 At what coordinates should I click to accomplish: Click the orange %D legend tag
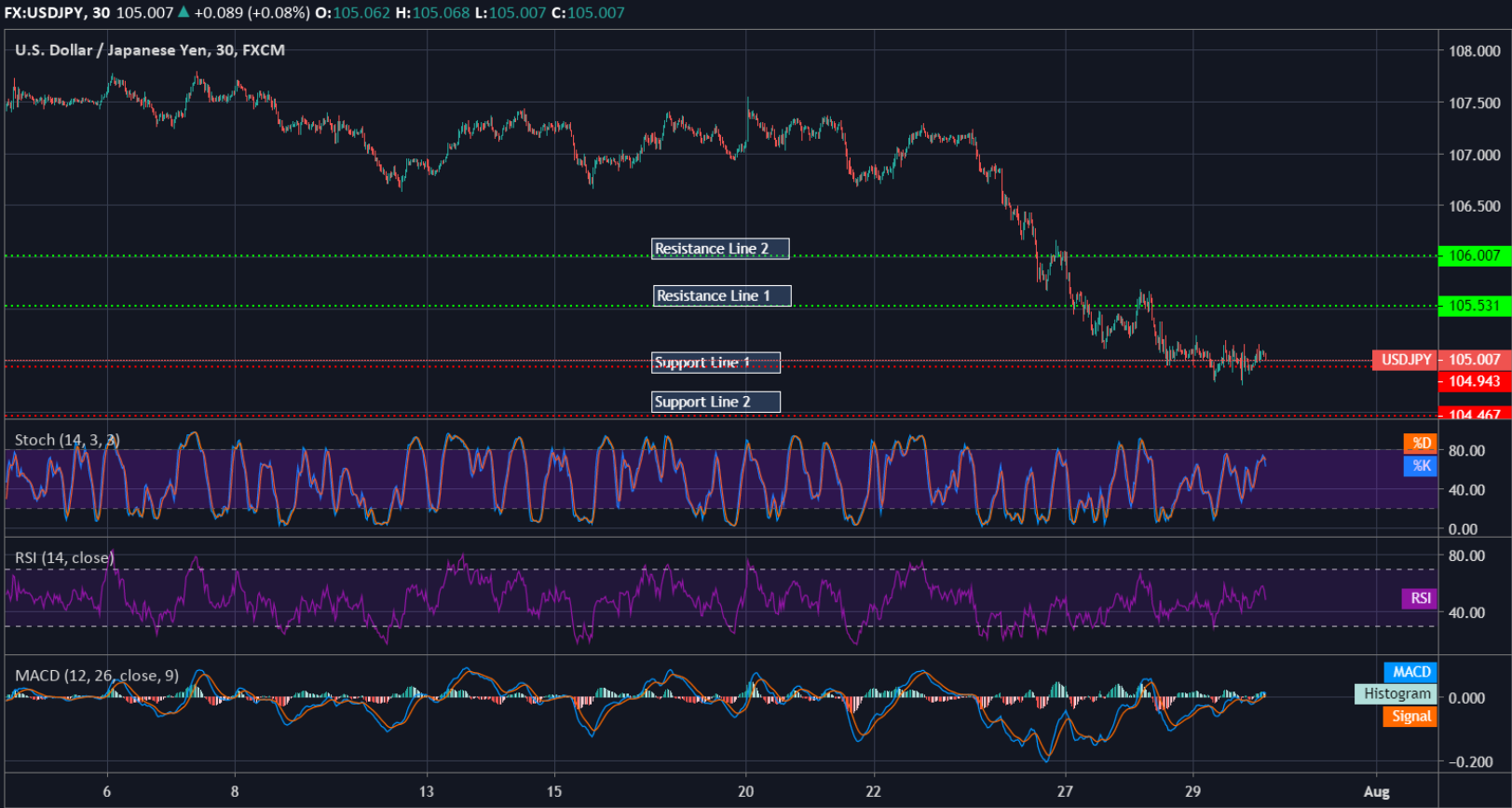pos(1421,444)
